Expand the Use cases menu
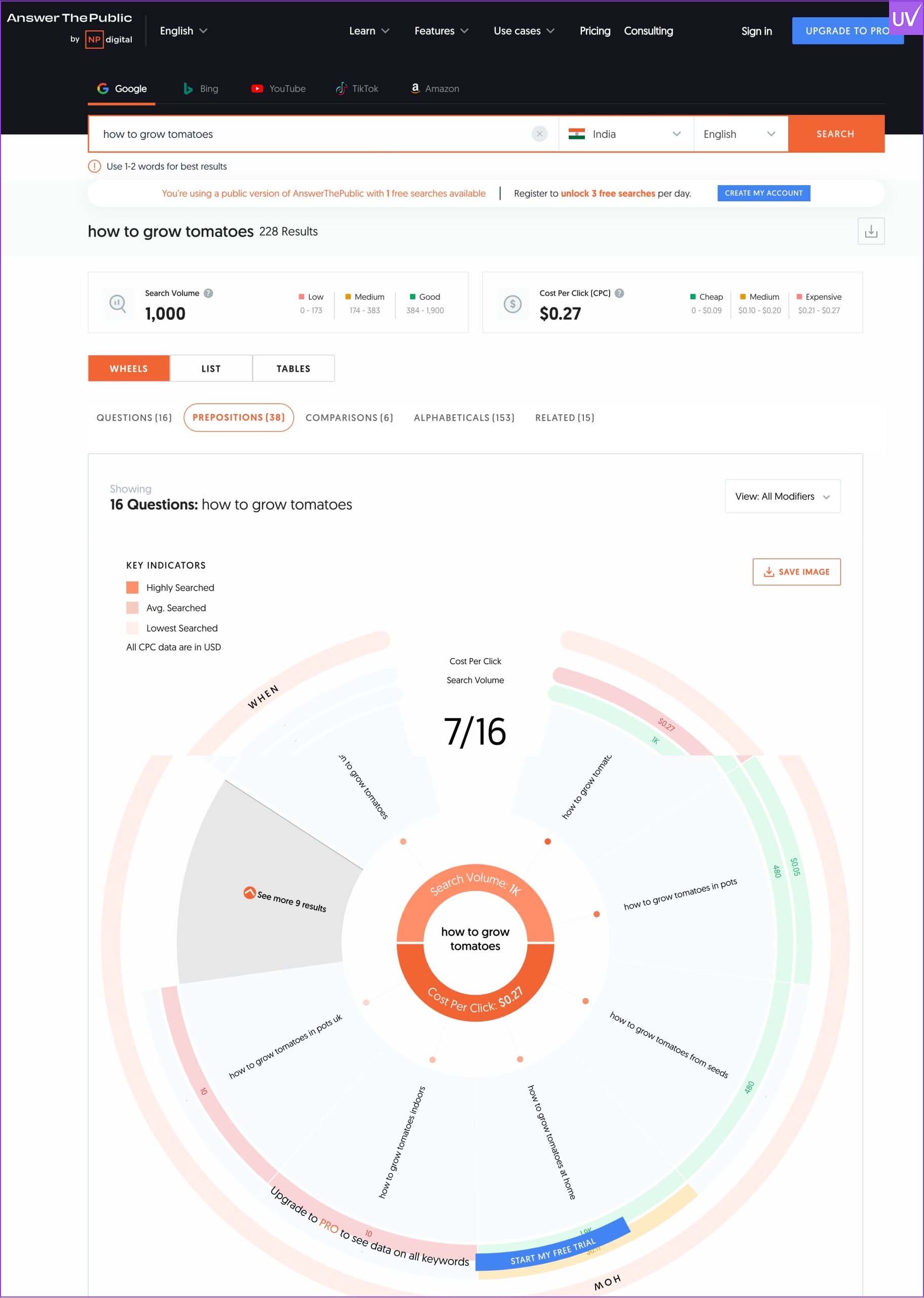The width and height of the screenshot is (924, 1298). (524, 31)
